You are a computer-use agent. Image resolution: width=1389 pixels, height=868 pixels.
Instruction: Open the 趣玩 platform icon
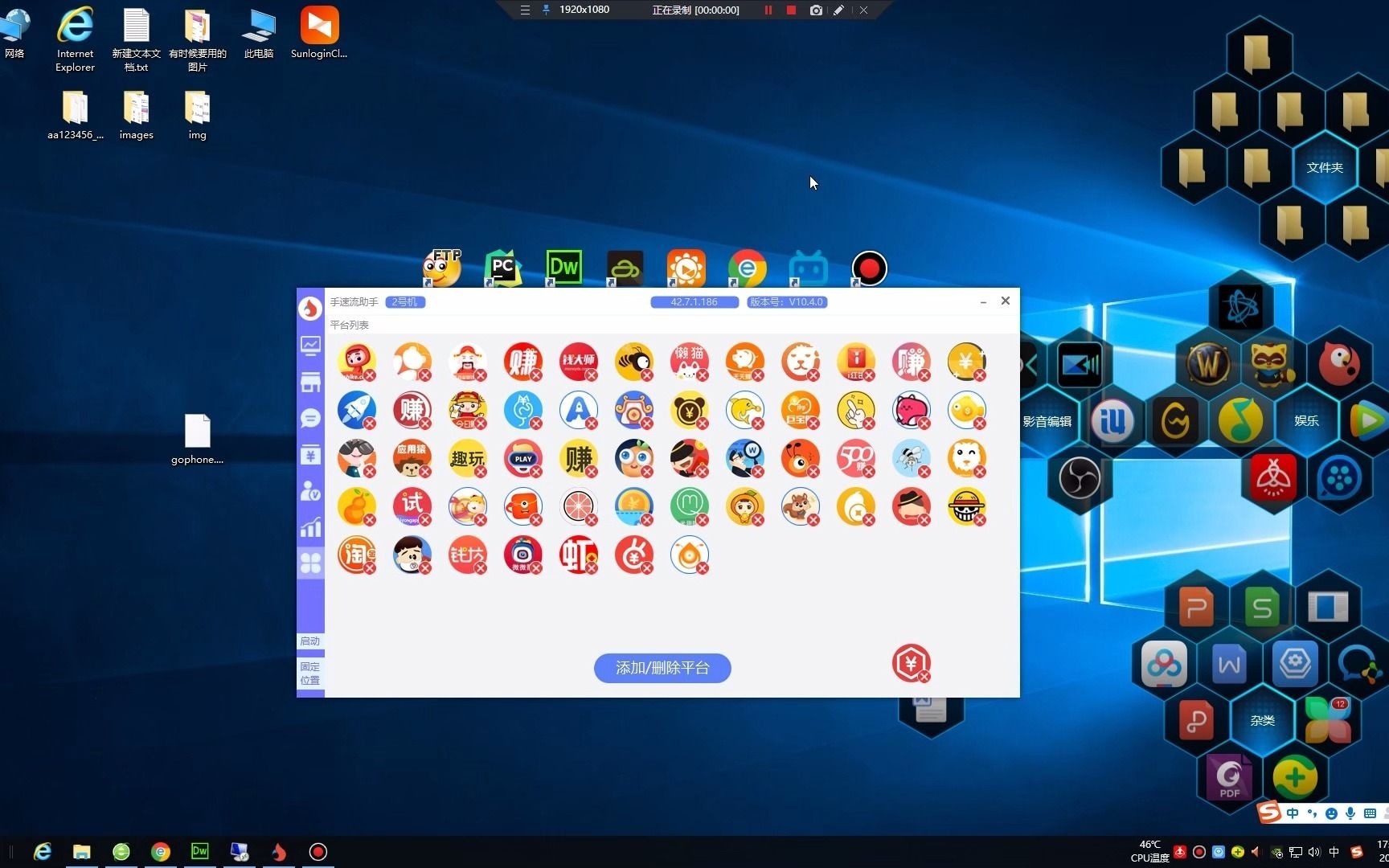[468, 458]
